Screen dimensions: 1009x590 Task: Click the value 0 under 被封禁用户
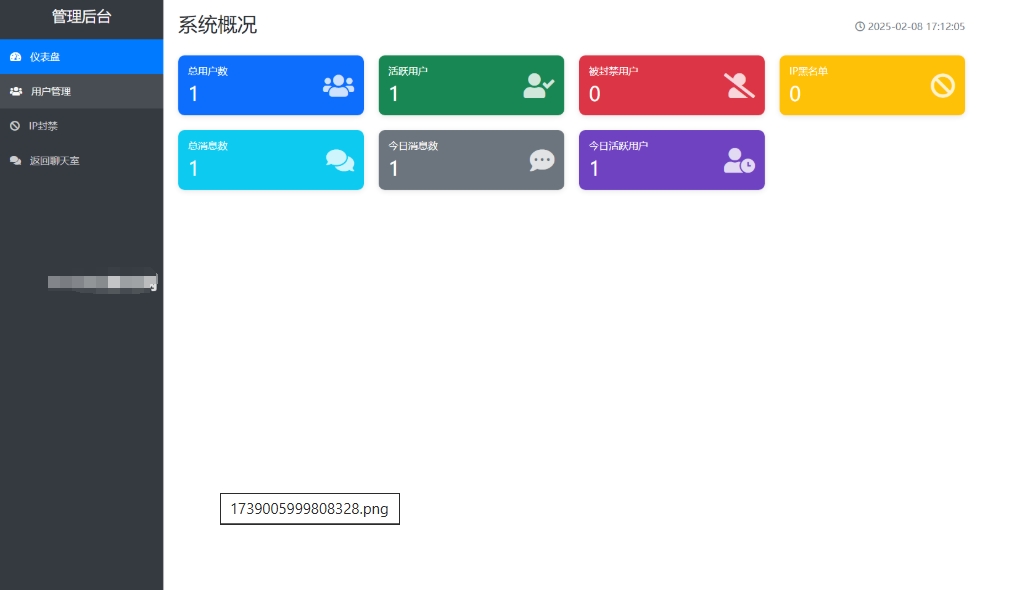(595, 94)
